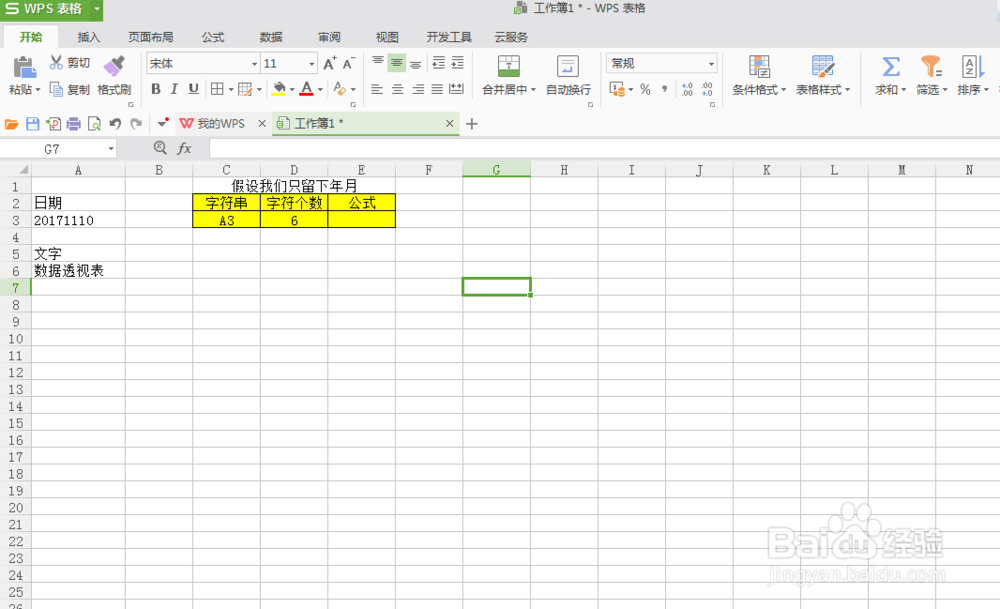Open the 开发工具 ribbon tab
Viewport: 1000px width, 609px height.
point(449,37)
